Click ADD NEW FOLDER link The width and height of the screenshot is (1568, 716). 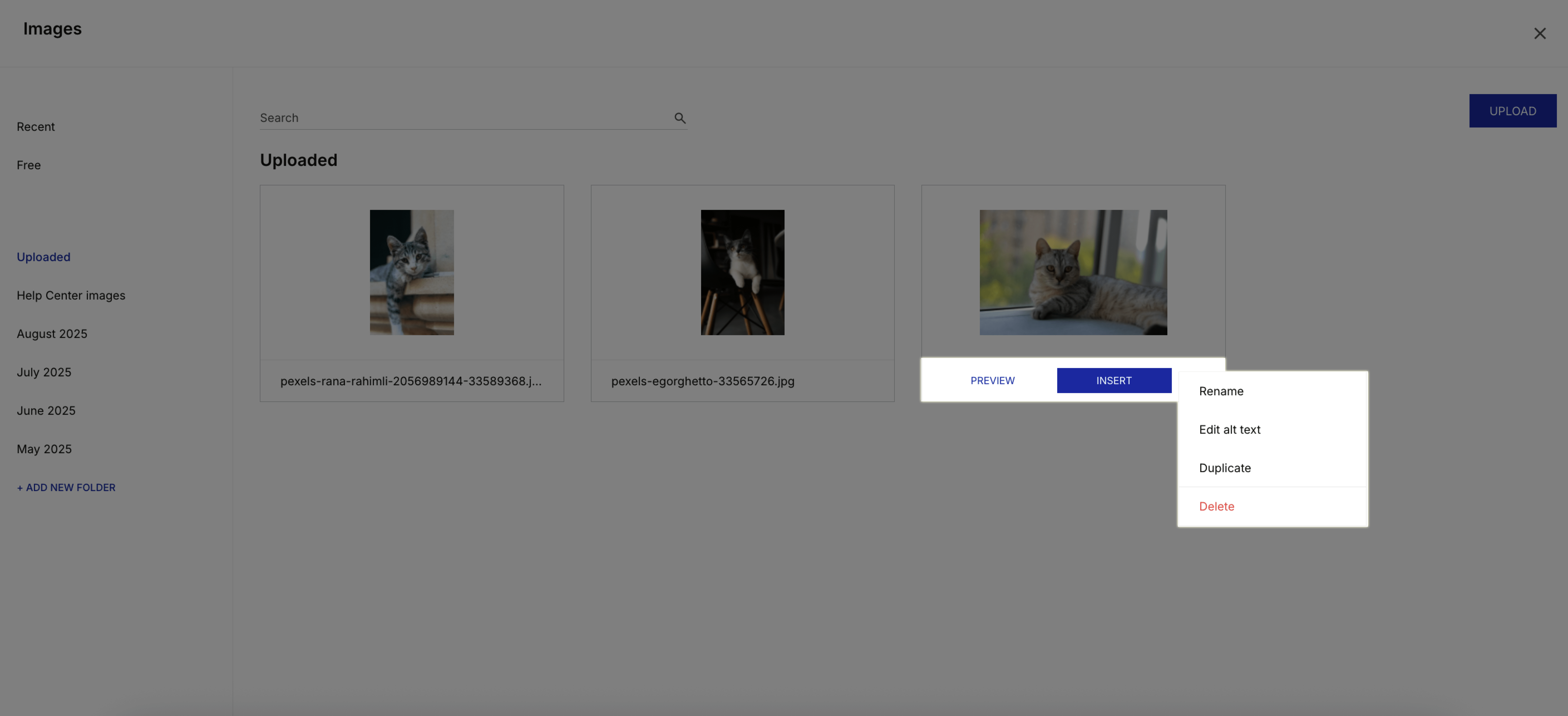pyautogui.click(x=66, y=487)
